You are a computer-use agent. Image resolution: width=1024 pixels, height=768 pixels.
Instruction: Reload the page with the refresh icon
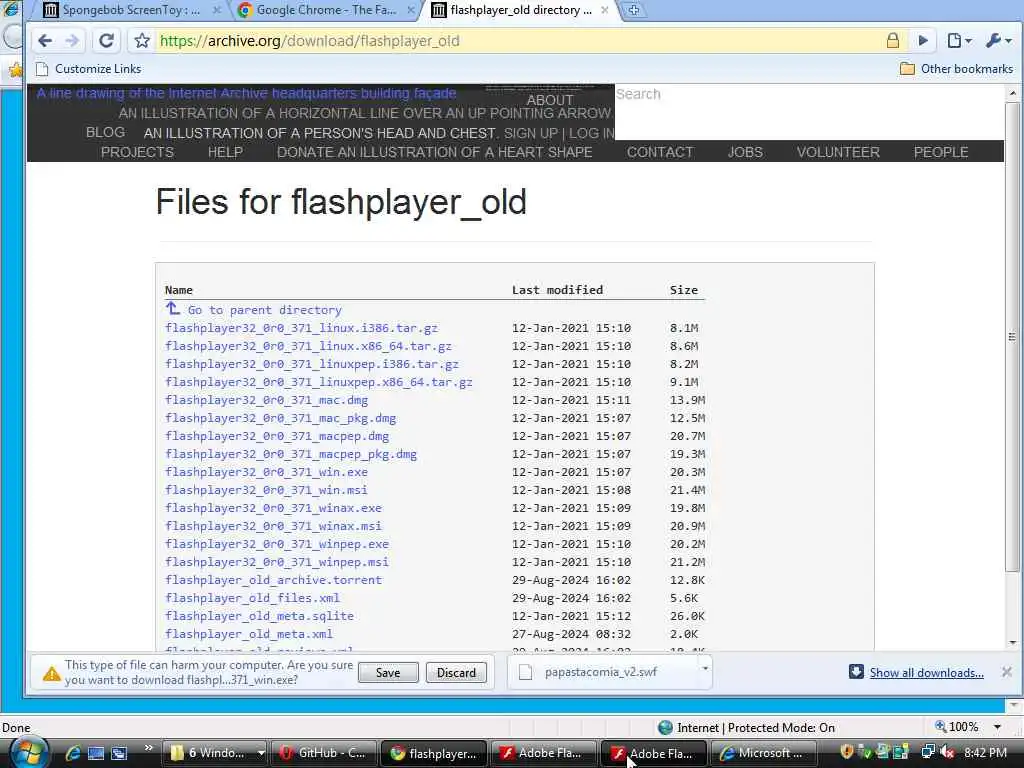[106, 40]
